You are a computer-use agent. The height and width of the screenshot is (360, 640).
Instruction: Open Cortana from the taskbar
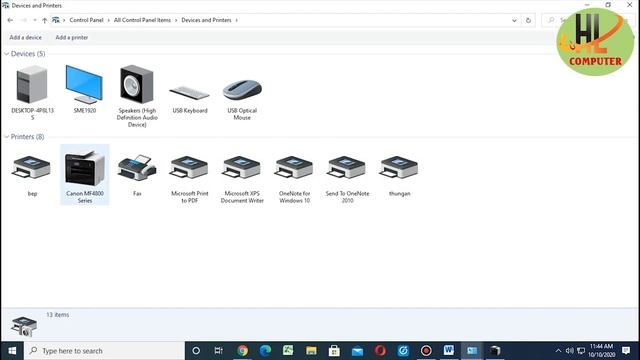(196, 351)
